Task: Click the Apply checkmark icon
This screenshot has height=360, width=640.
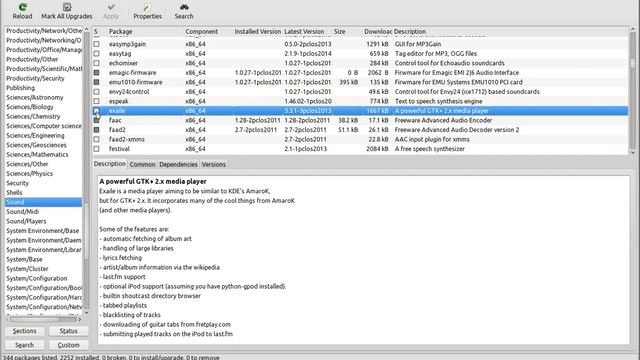Action: coord(111,7)
